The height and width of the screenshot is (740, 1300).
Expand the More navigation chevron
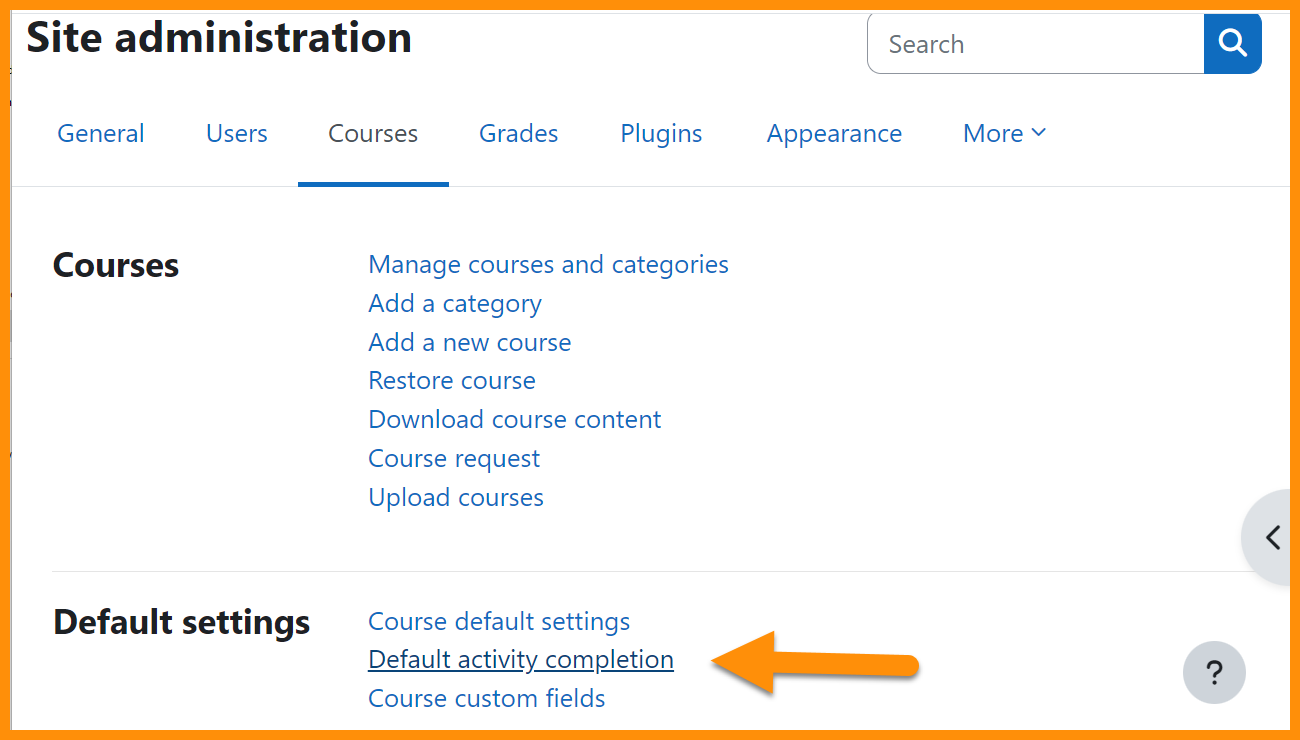(x=1038, y=132)
